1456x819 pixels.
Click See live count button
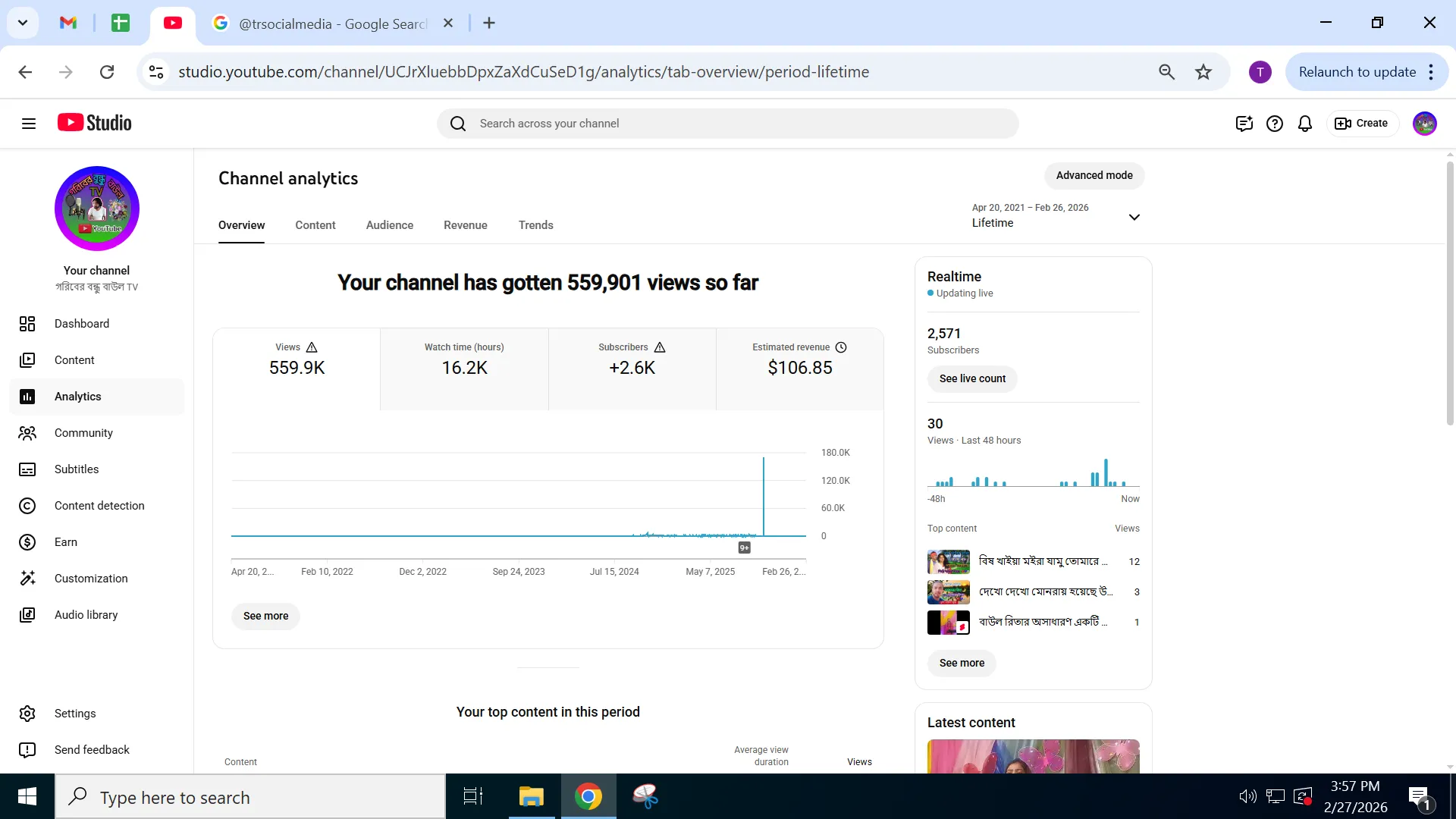point(972,378)
